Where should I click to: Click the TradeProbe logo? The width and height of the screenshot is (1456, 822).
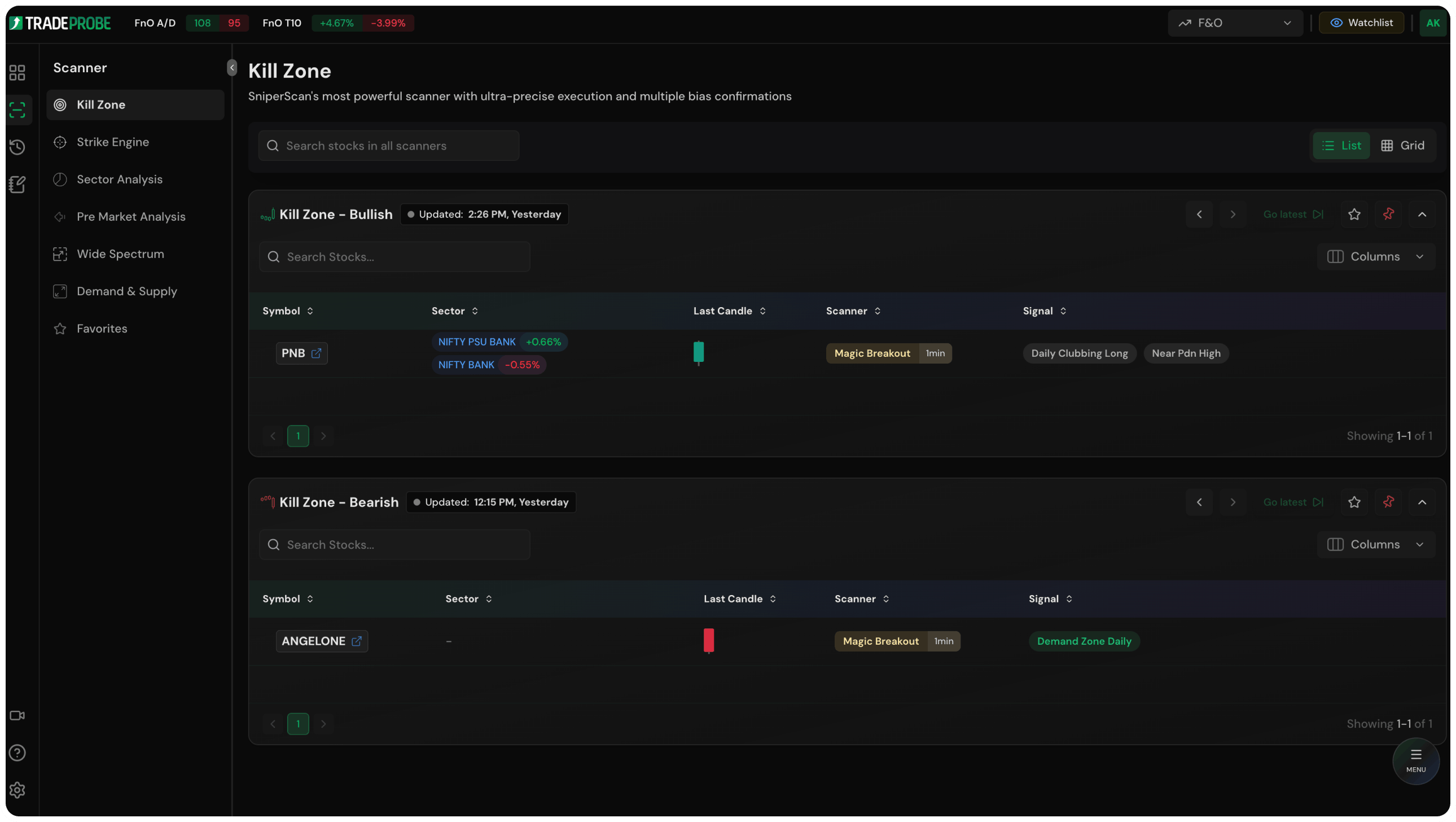(60, 23)
